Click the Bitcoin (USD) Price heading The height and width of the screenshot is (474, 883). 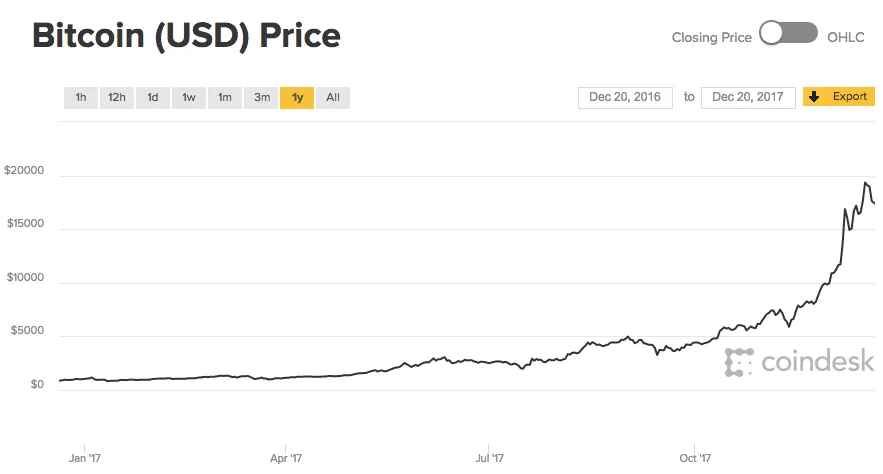[186, 36]
